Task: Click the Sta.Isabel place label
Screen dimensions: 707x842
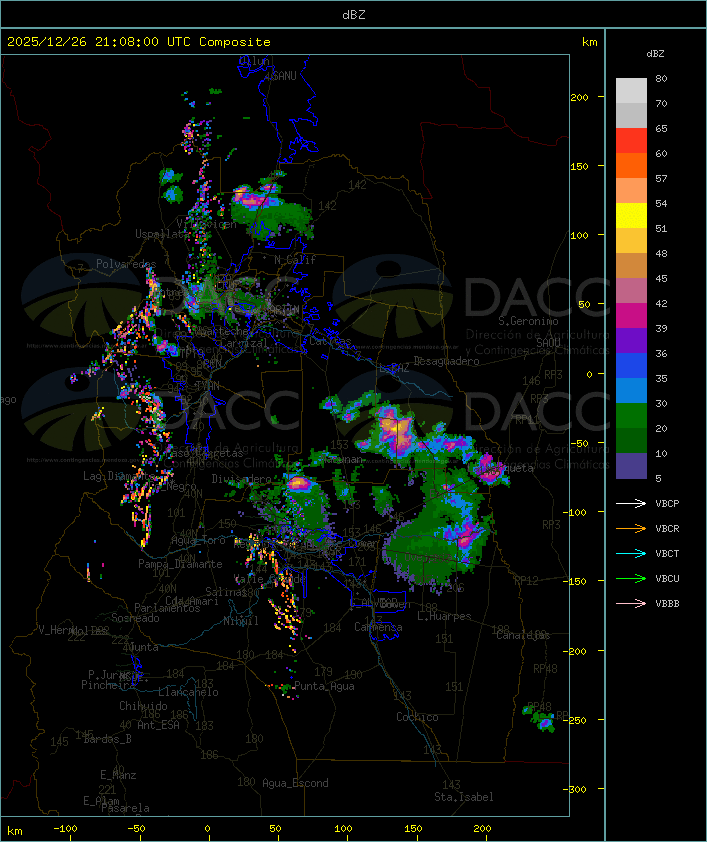Action: point(464,797)
